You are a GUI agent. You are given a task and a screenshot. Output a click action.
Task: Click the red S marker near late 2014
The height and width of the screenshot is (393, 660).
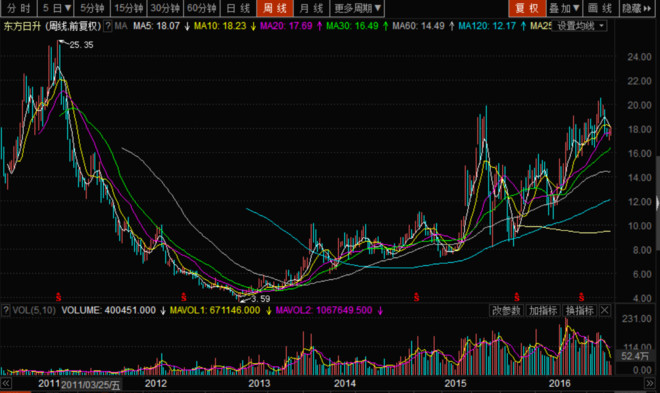pyautogui.click(x=416, y=297)
